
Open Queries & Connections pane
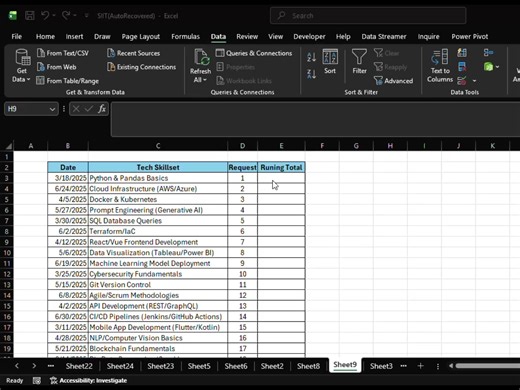point(254,53)
